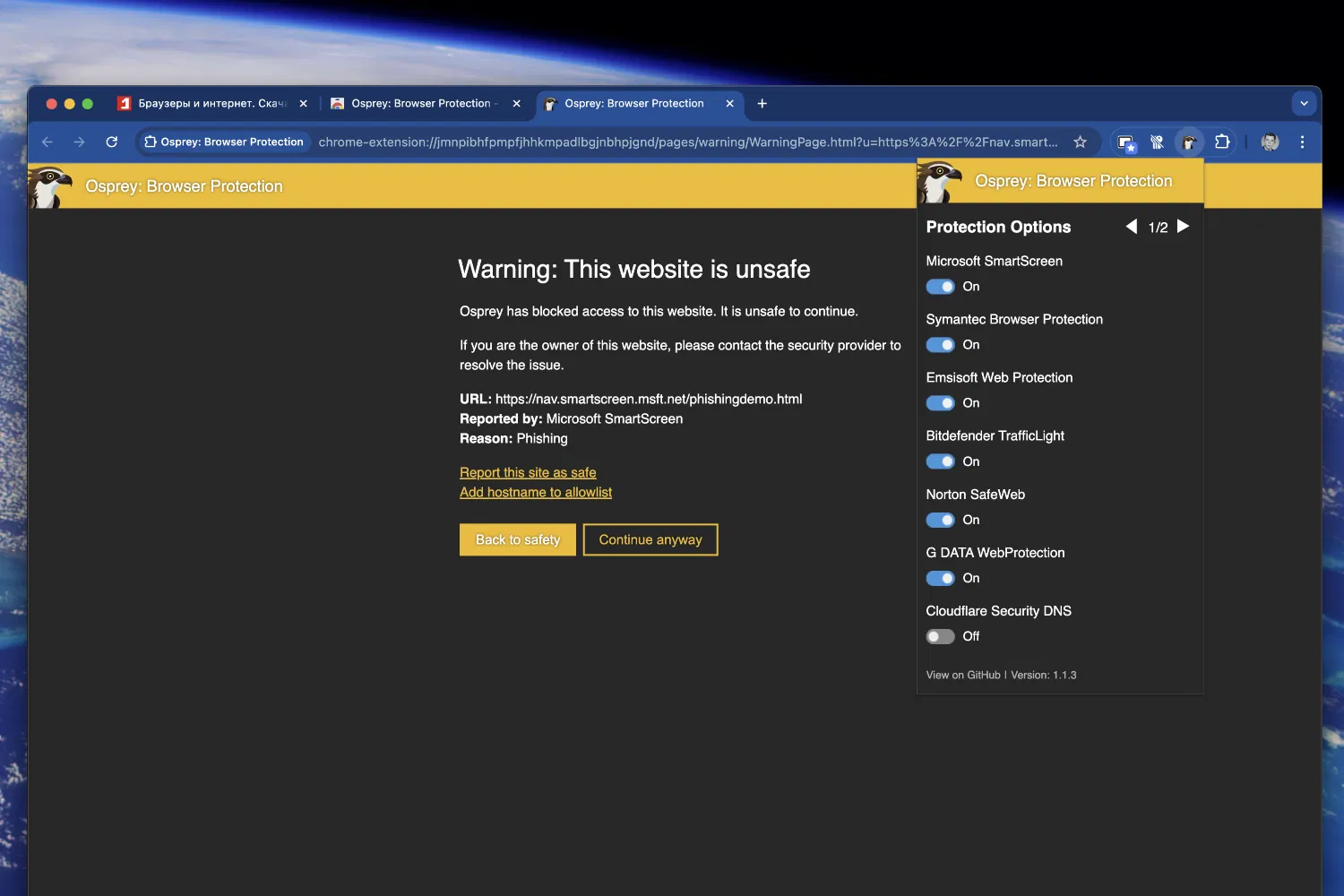
Task: Switch off Bitdefender TrafficLight
Action: (940, 461)
